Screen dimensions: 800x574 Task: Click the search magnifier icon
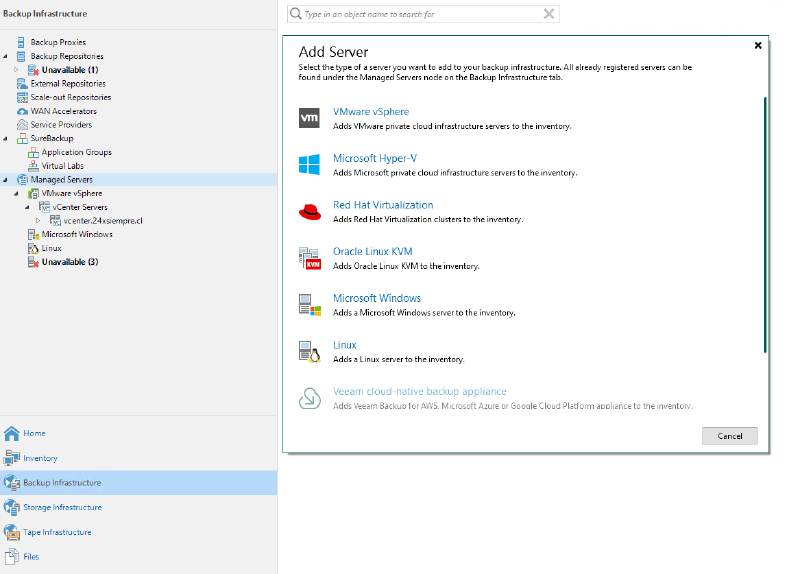pos(296,14)
